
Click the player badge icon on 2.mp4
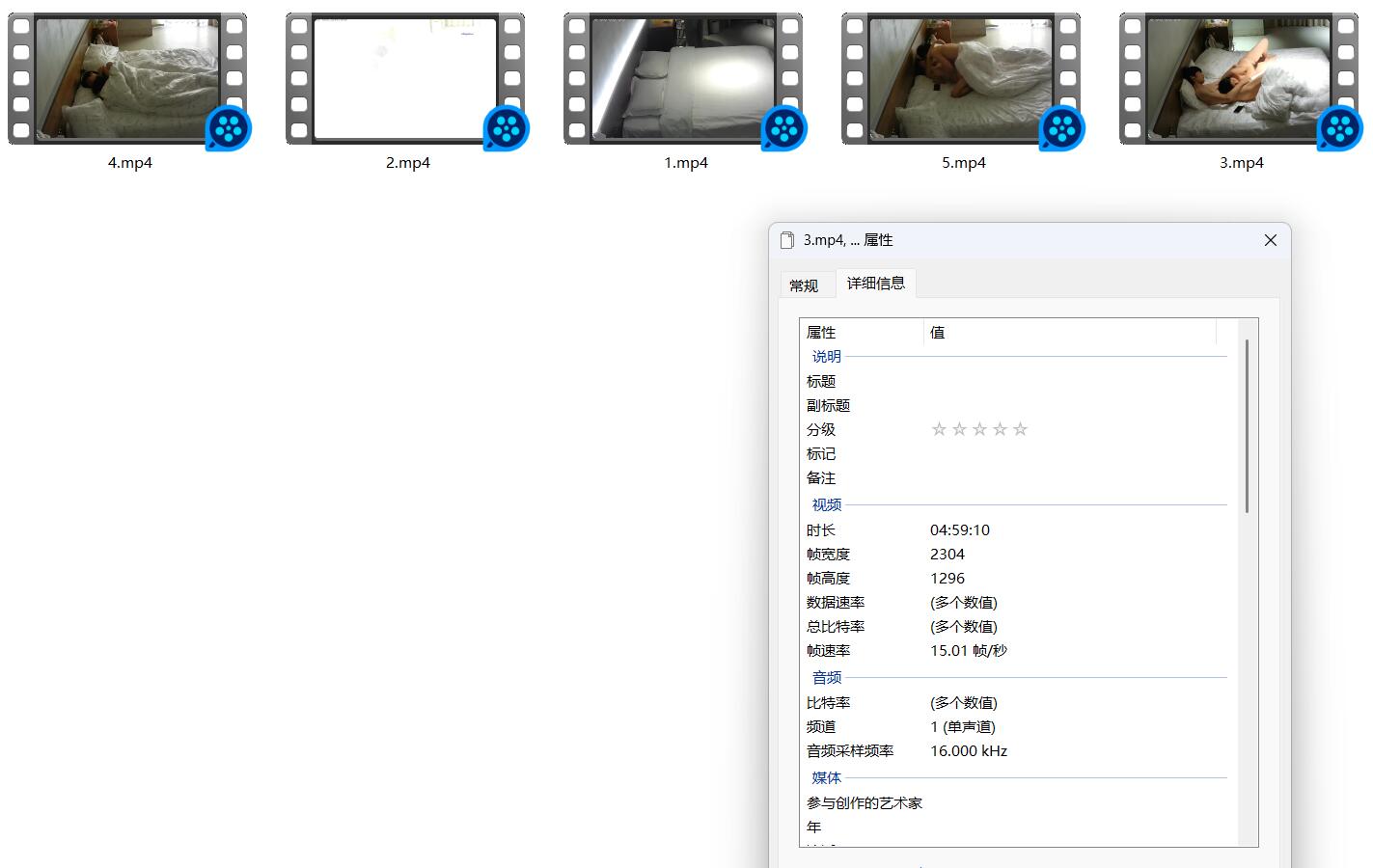tap(507, 128)
